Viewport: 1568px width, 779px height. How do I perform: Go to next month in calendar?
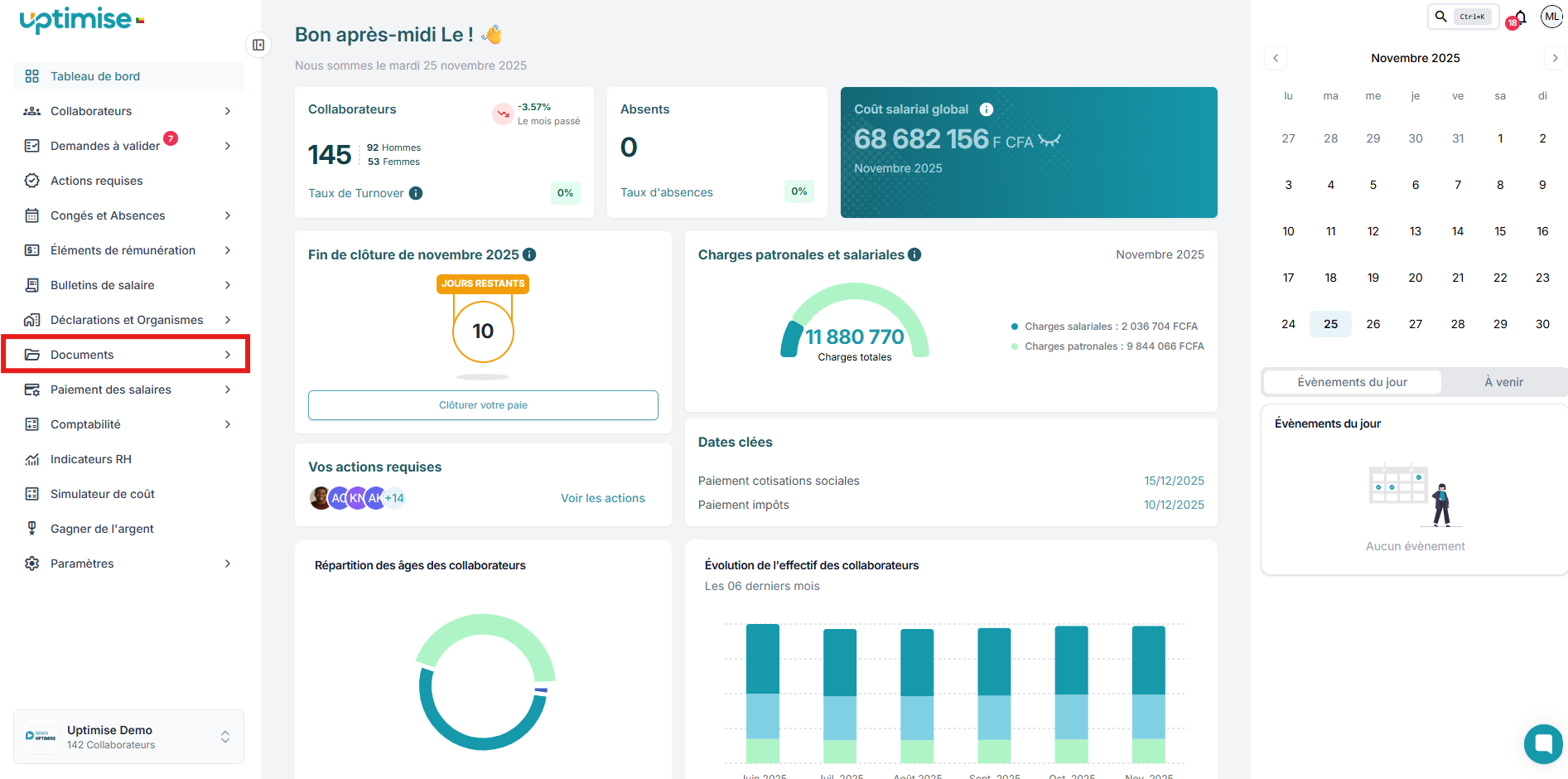pyautogui.click(x=1555, y=58)
